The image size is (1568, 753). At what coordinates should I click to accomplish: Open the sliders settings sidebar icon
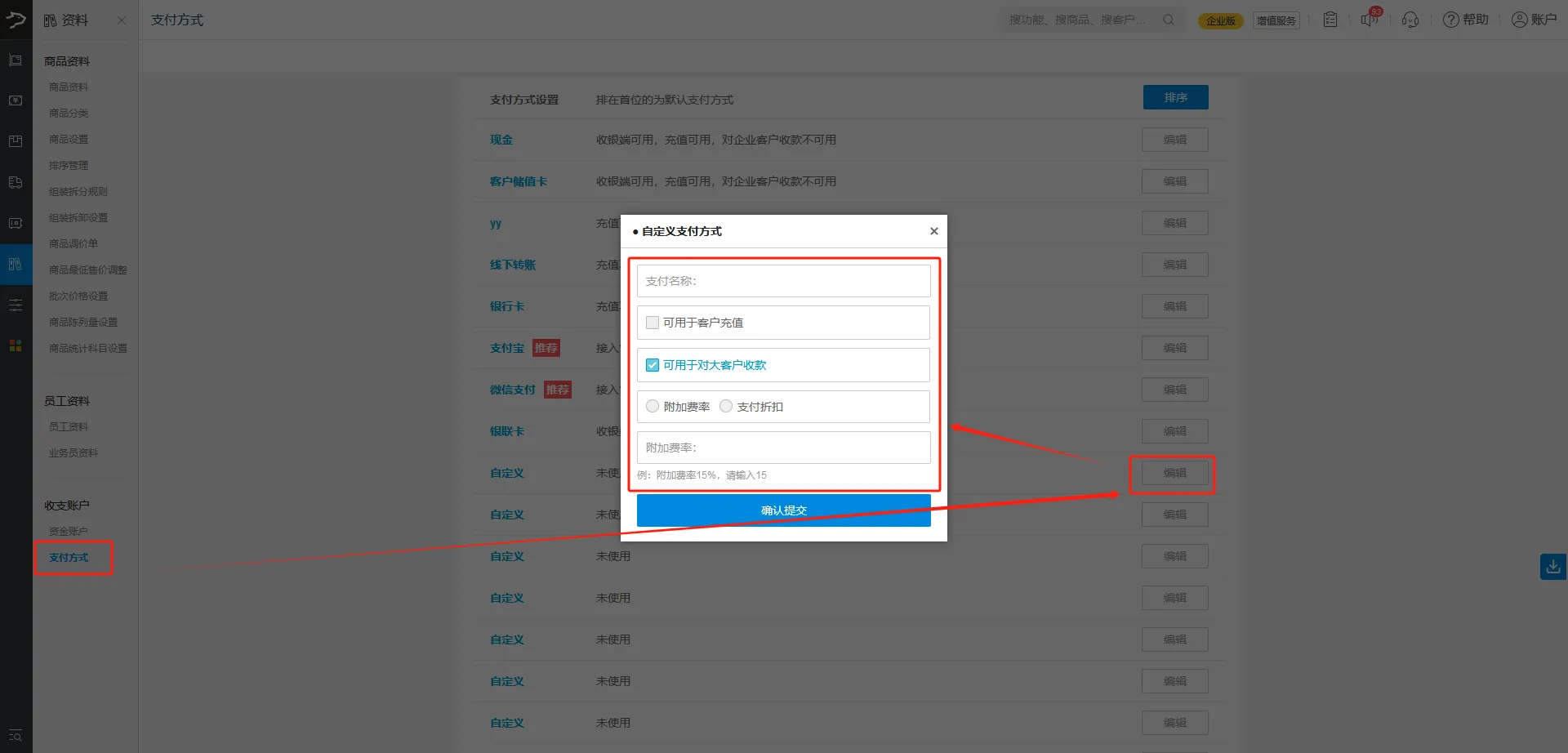click(16, 305)
